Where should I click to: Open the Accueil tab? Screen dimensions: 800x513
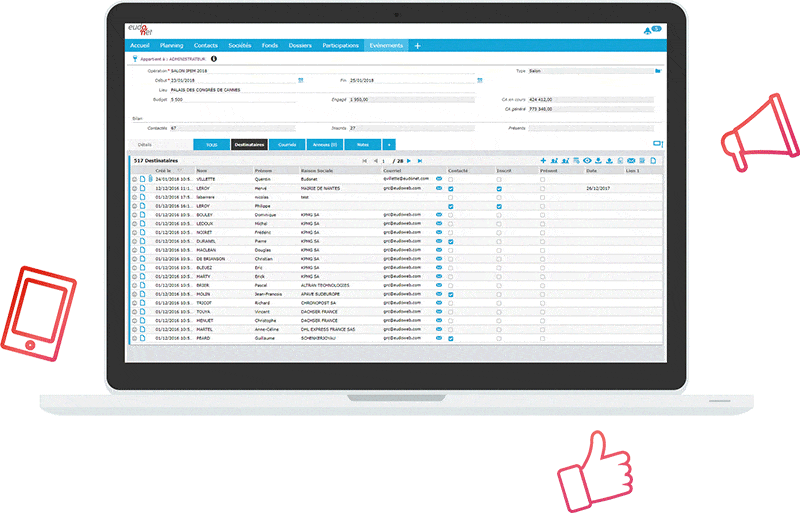(x=140, y=45)
